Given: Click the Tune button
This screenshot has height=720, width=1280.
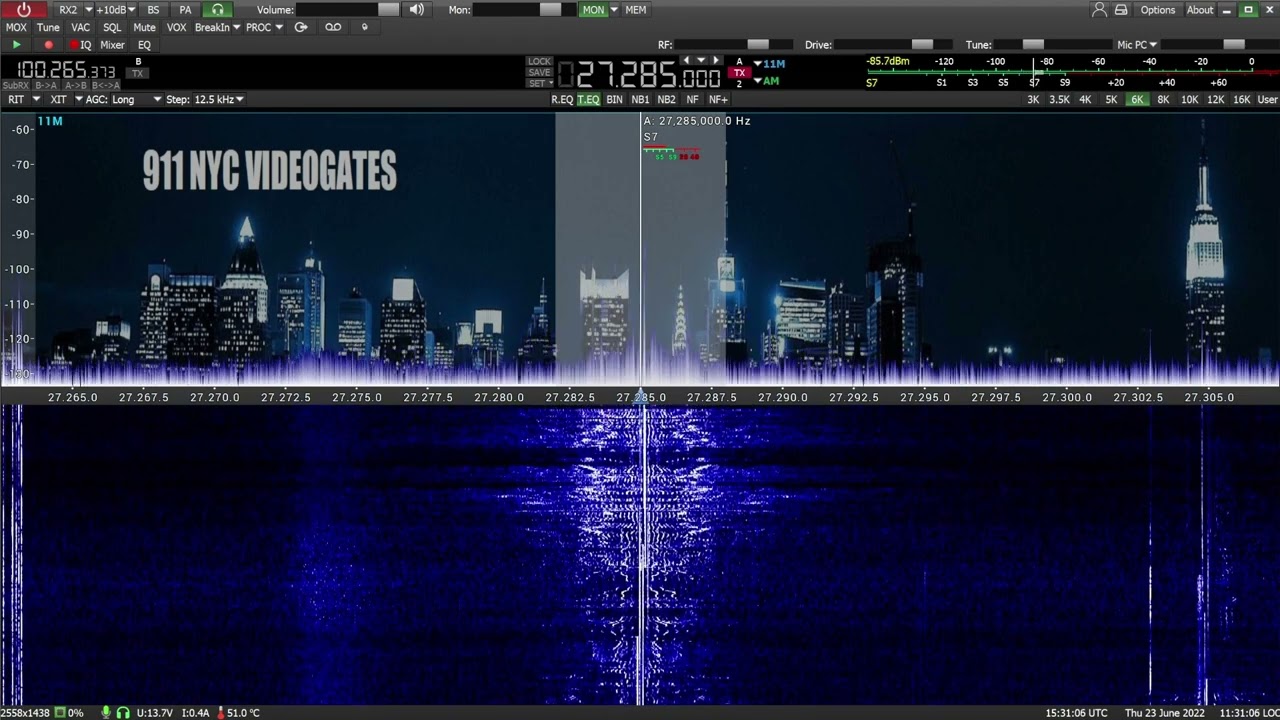Looking at the screenshot, I should click(x=48, y=27).
